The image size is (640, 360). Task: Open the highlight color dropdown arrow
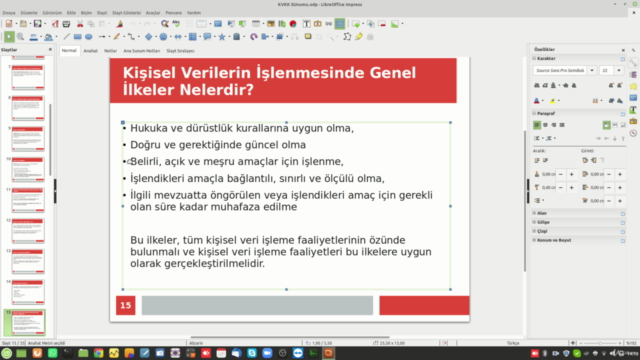tap(559, 101)
